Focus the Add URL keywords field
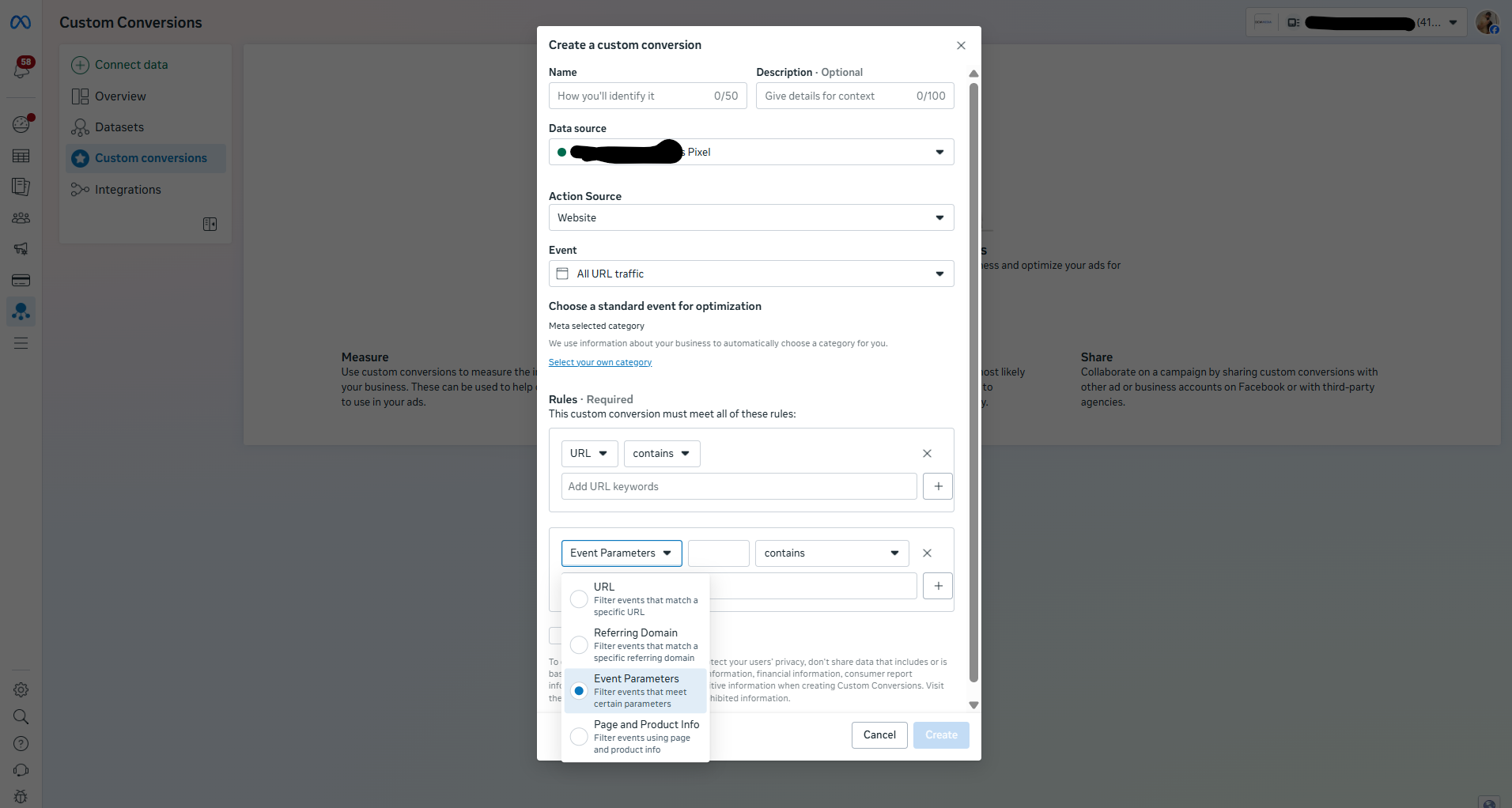The height and width of the screenshot is (808, 1512). 739,486
